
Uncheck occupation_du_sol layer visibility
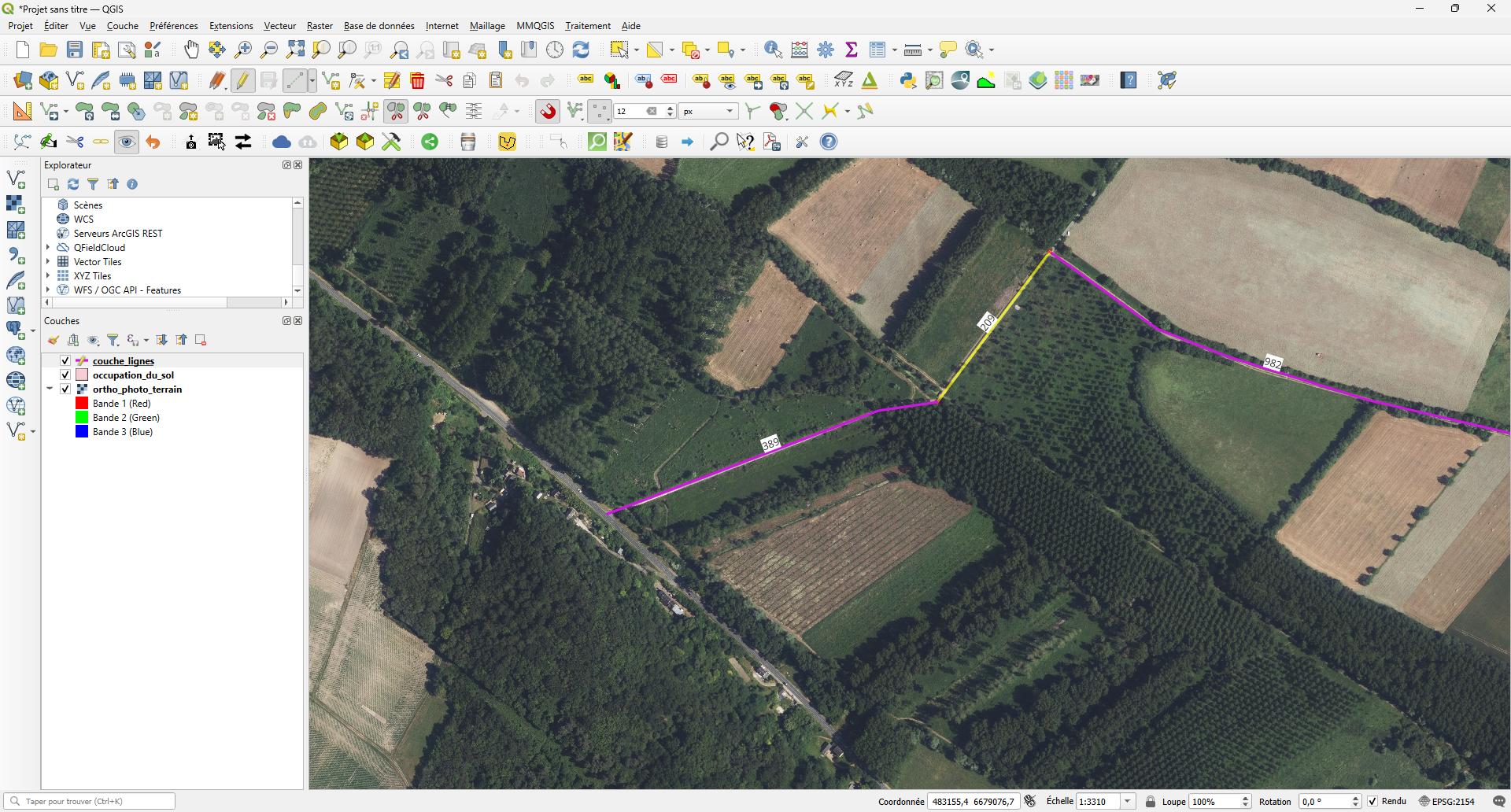click(65, 375)
